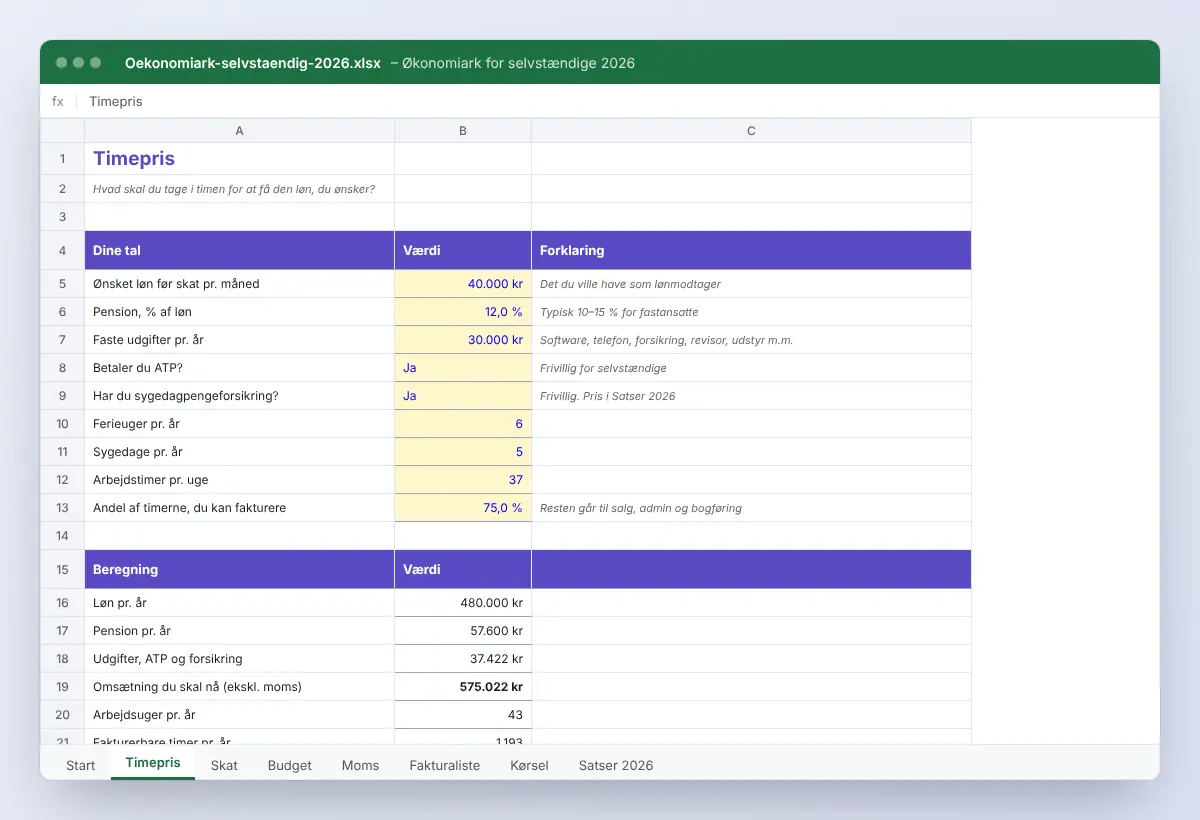Click the 12,0 % pension input cell

[463, 312]
